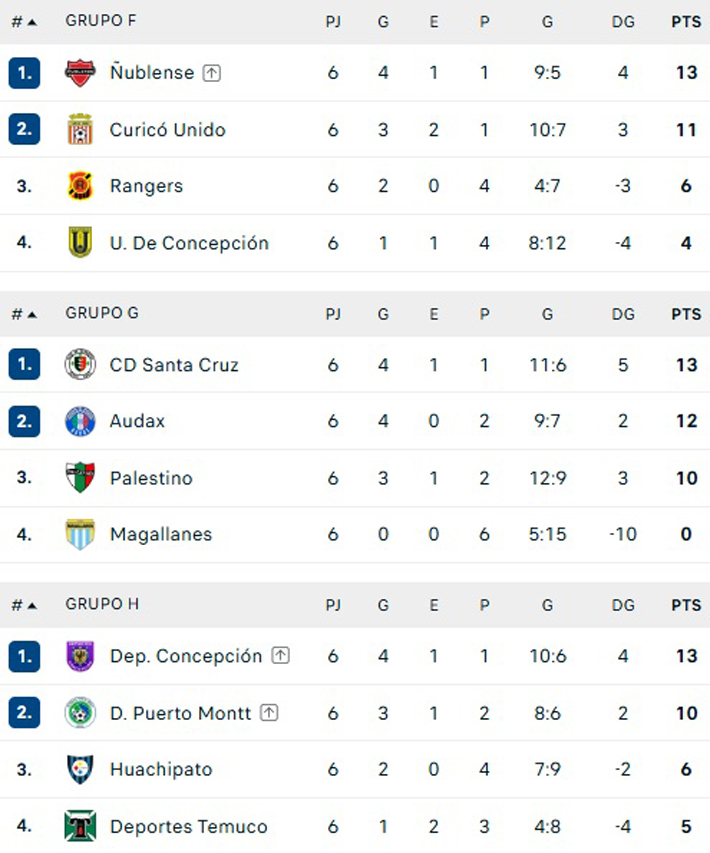Sort Grupo G by the DG column
The image size is (710, 853).
click(x=623, y=314)
